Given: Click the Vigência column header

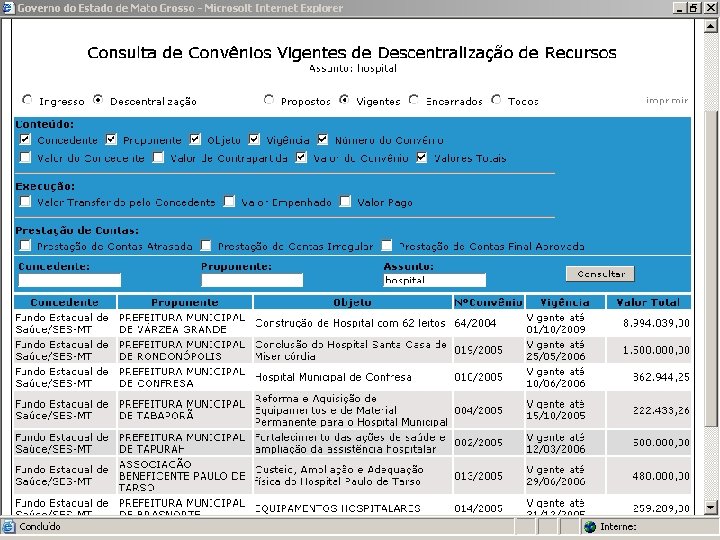Looking at the screenshot, I should pos(565,302).
